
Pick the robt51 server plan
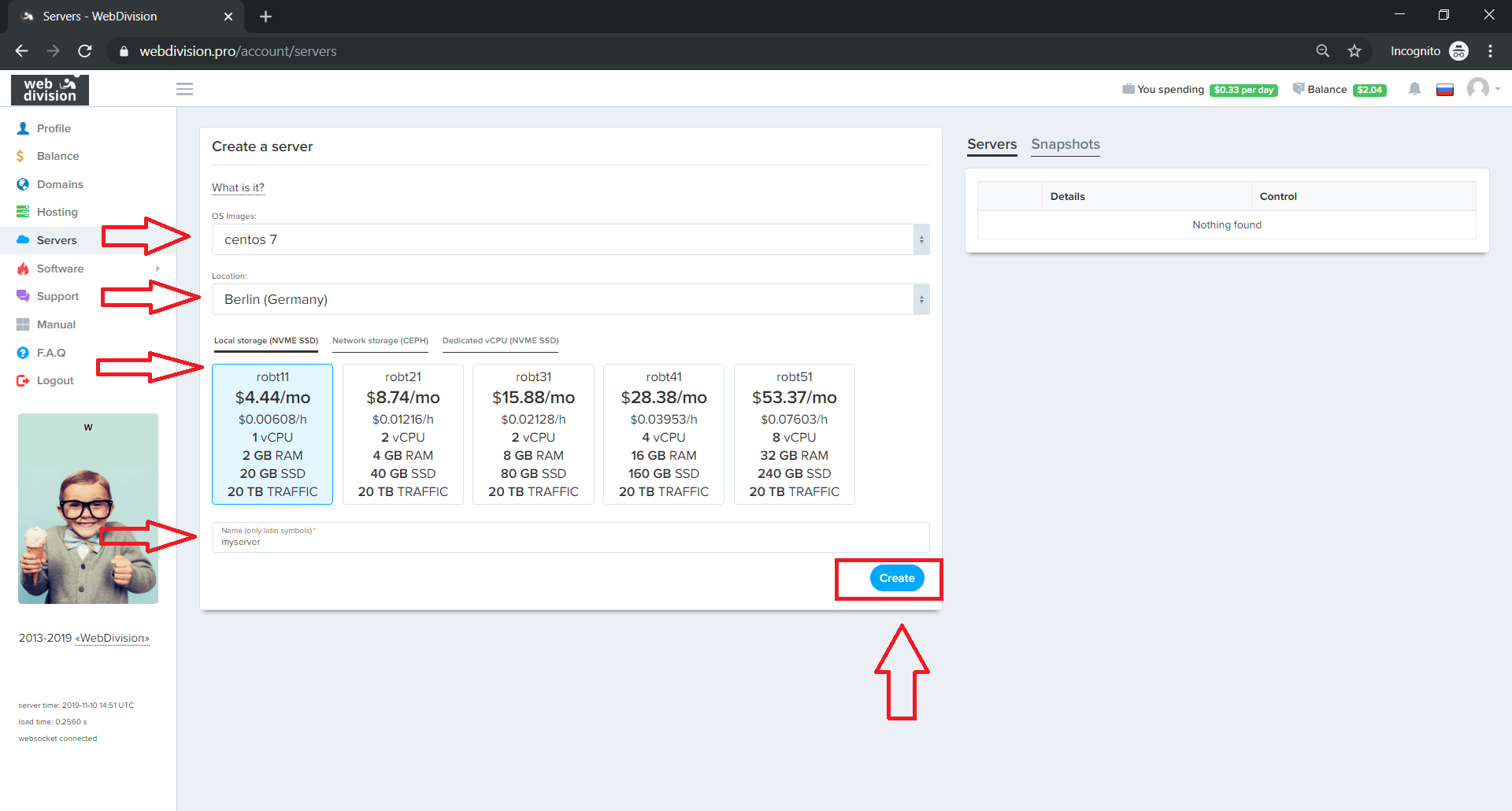click(x=794, y=434)
